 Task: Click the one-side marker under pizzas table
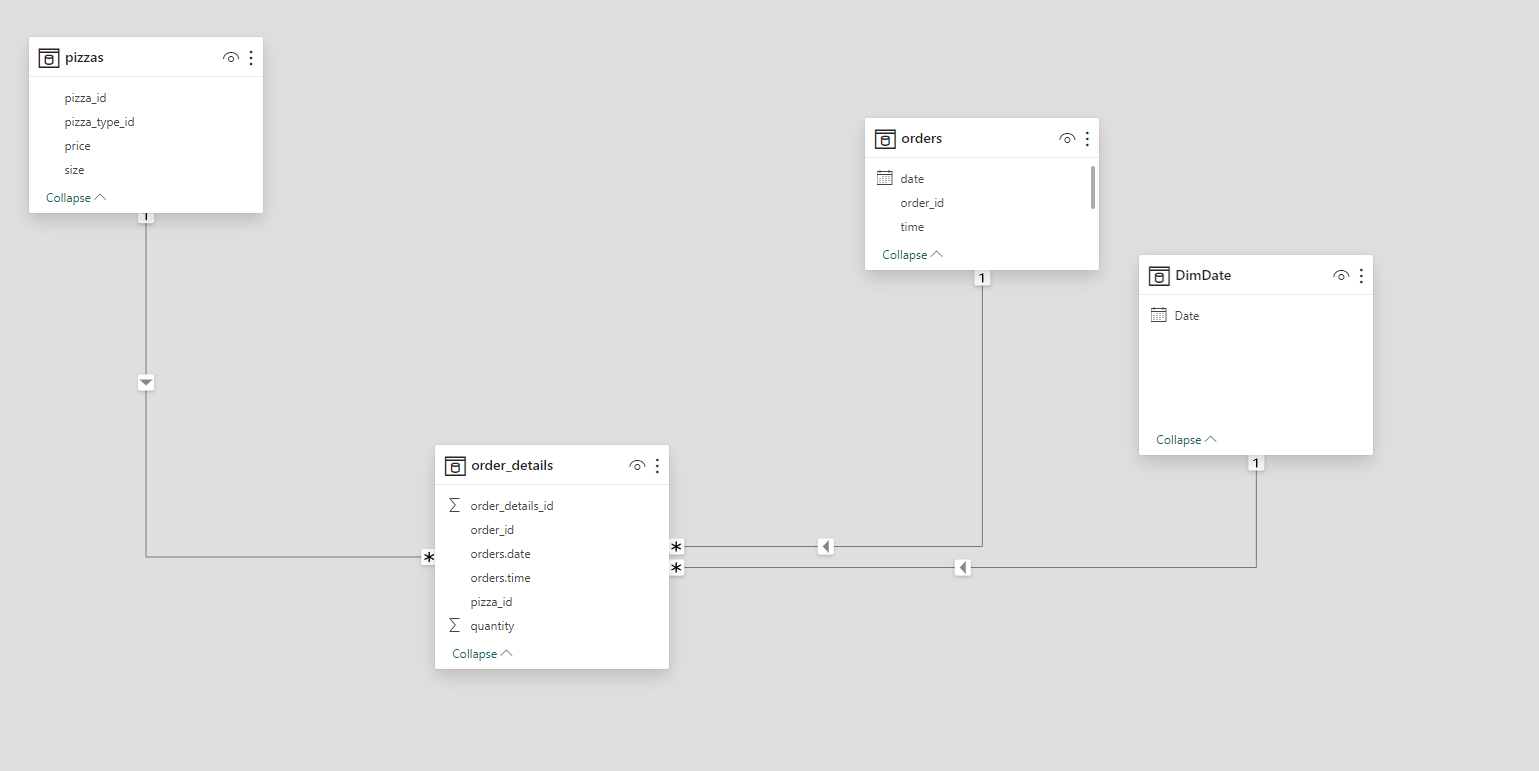pyautogui.click(x=146, y=217)
